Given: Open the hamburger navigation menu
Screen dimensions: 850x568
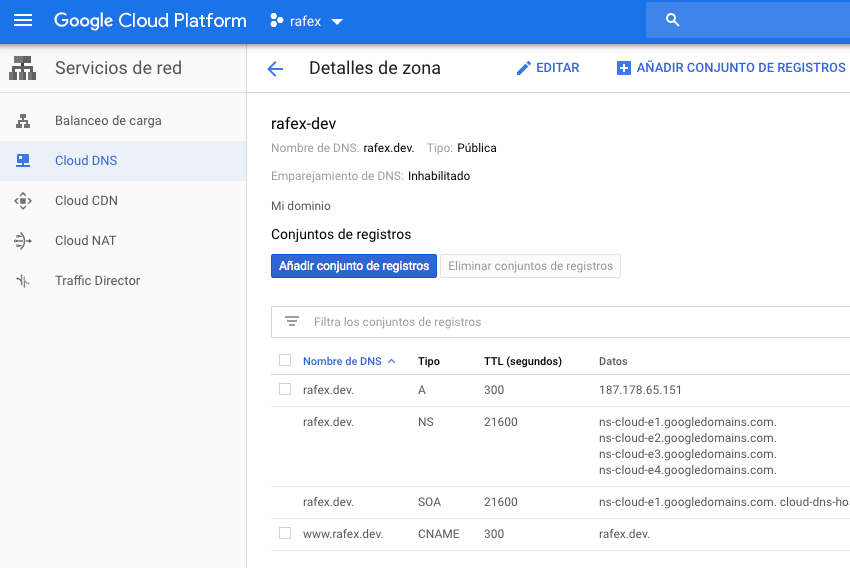Looking at the screenshot, I should [23, 21].
